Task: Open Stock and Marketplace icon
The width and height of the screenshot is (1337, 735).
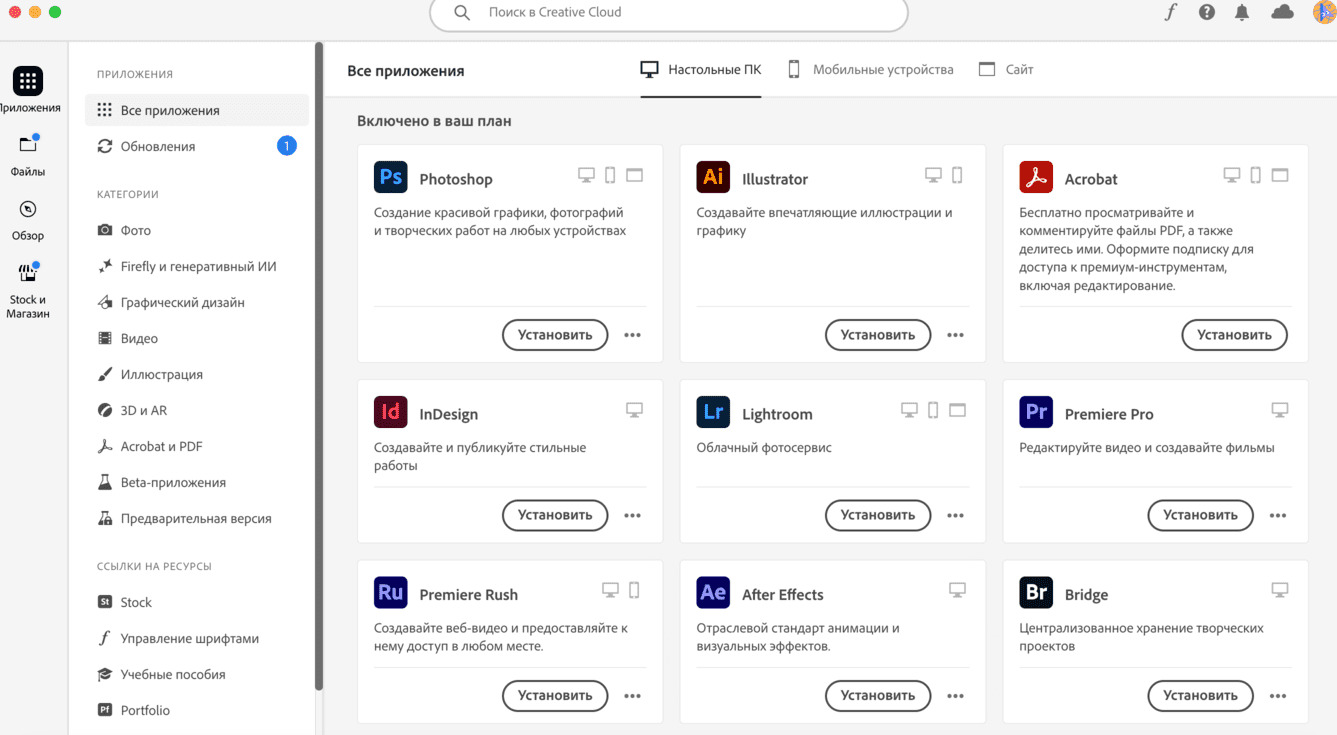Action: pyautogui.click(x=28, y=273)
